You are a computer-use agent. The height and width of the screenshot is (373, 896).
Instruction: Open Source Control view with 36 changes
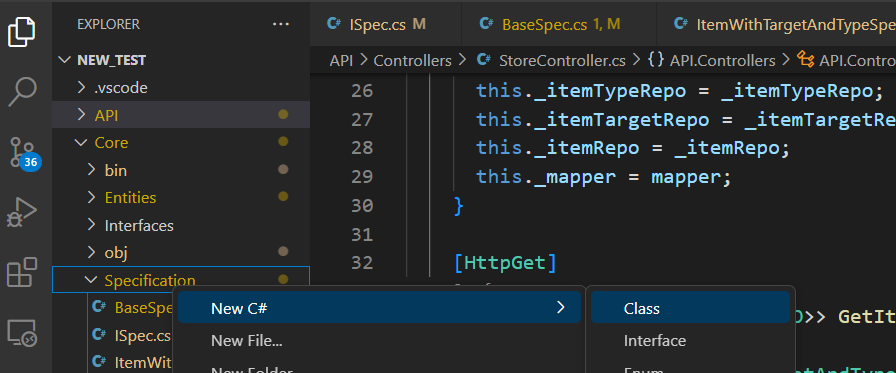(23, 153)
